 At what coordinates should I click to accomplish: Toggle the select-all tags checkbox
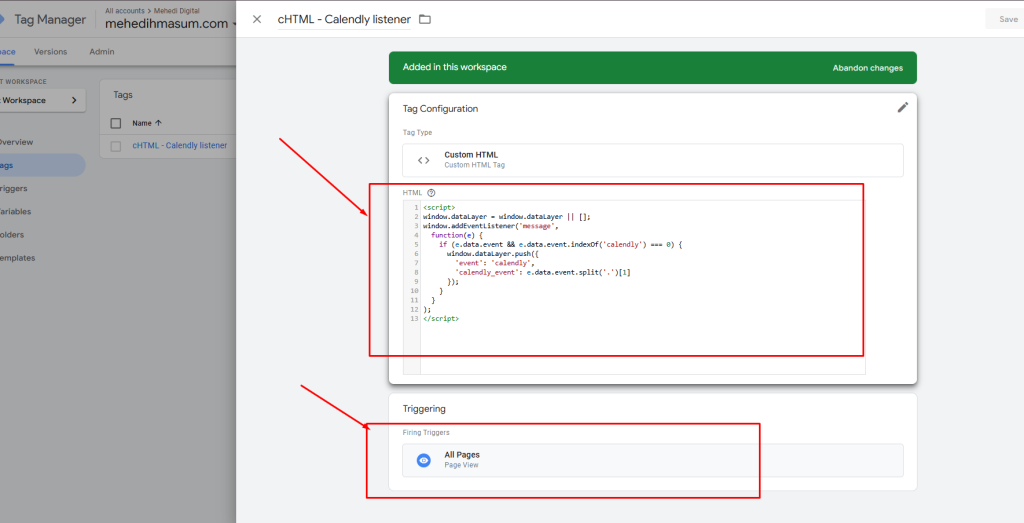[x=116, y=123]
